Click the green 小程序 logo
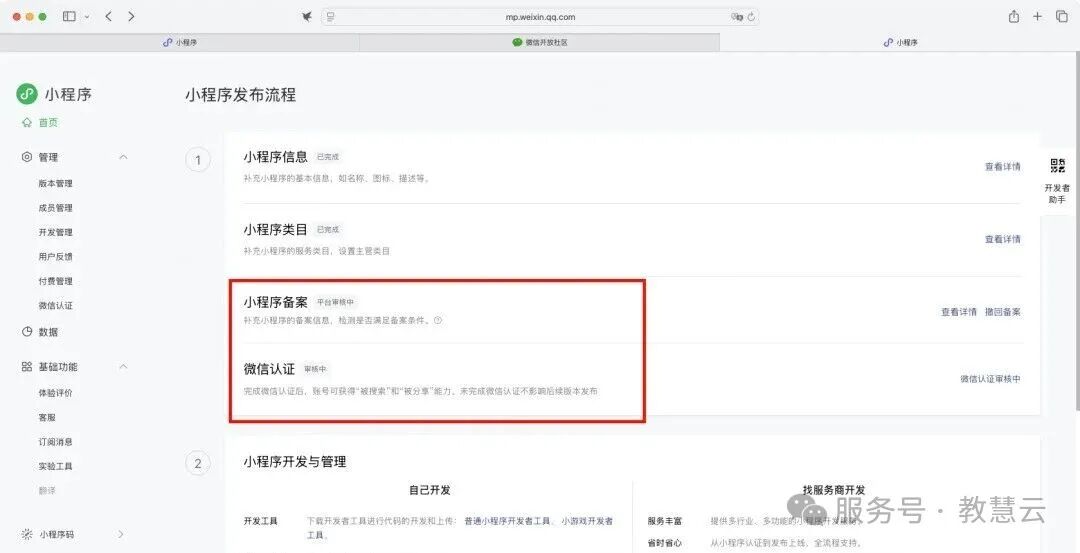Screen dimensions: 1080x553 point(27,94)
